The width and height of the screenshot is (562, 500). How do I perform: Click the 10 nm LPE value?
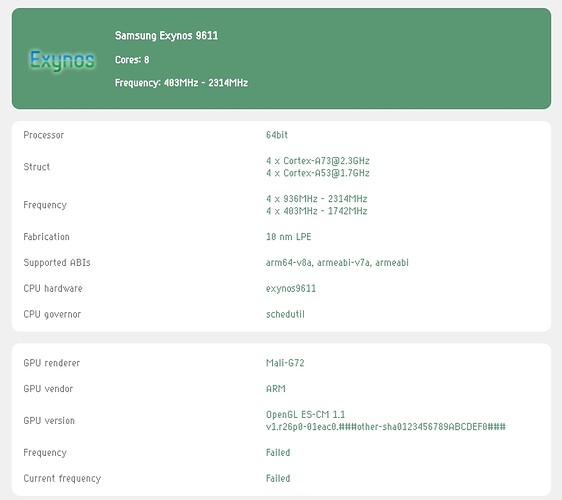289,237
